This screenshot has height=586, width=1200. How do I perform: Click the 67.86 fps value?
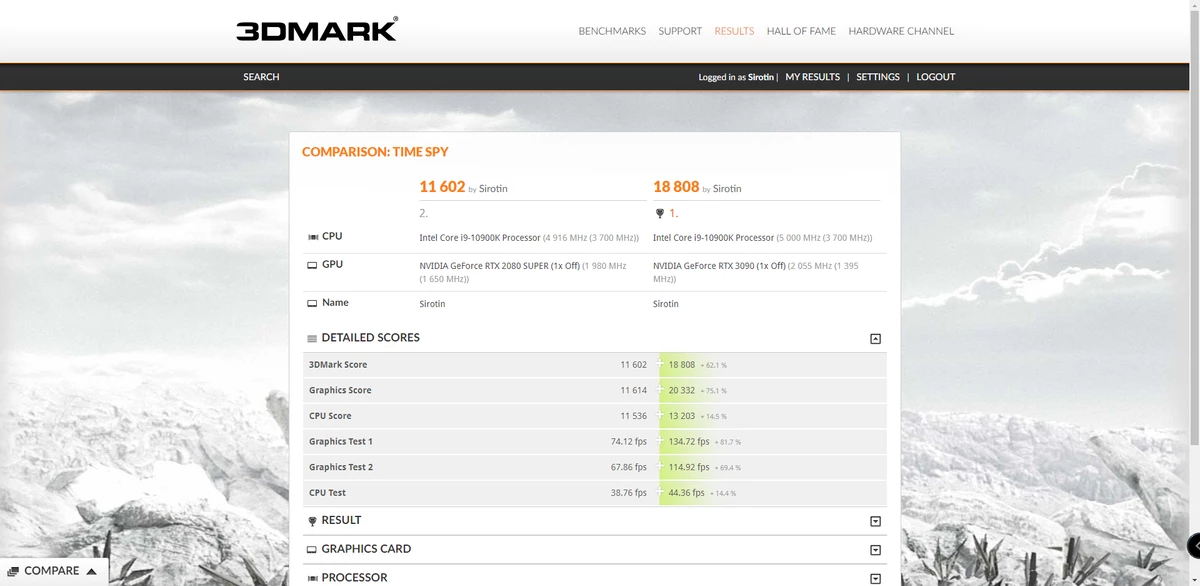pos(629,467)
